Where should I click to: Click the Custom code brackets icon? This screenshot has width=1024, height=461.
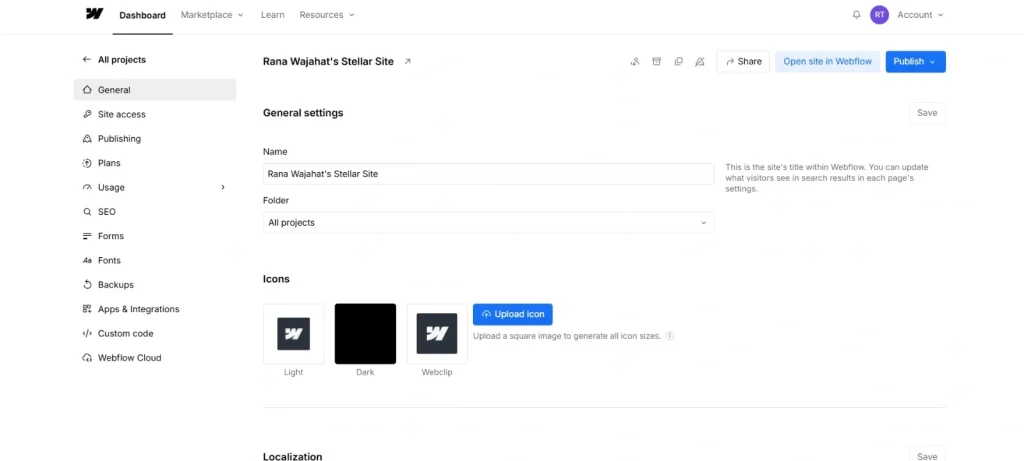(x=87, y=334)
